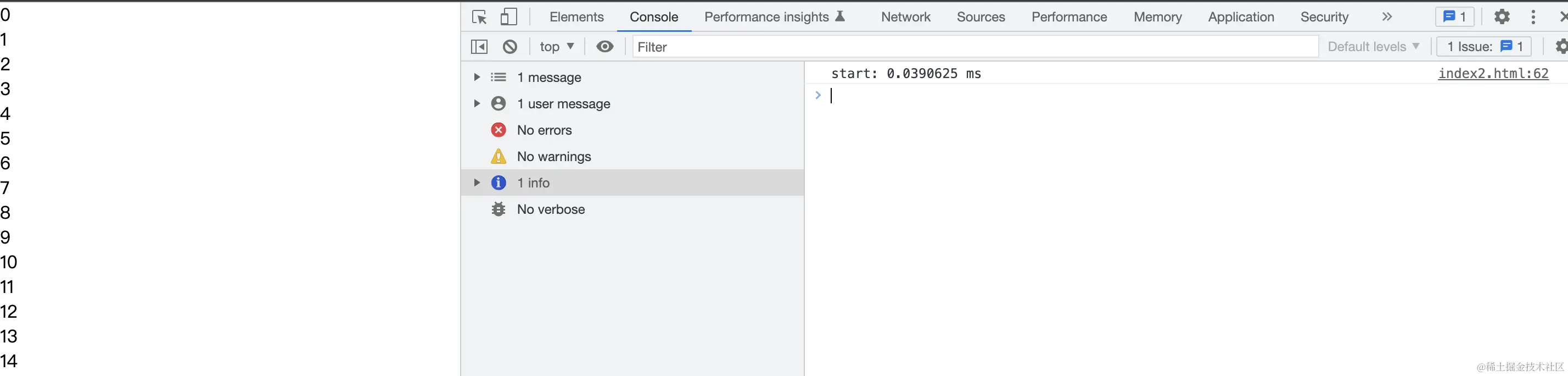Expand the 1 message group
The height and width of the screenshot is (376, 1568).
[x=477, y=78]
